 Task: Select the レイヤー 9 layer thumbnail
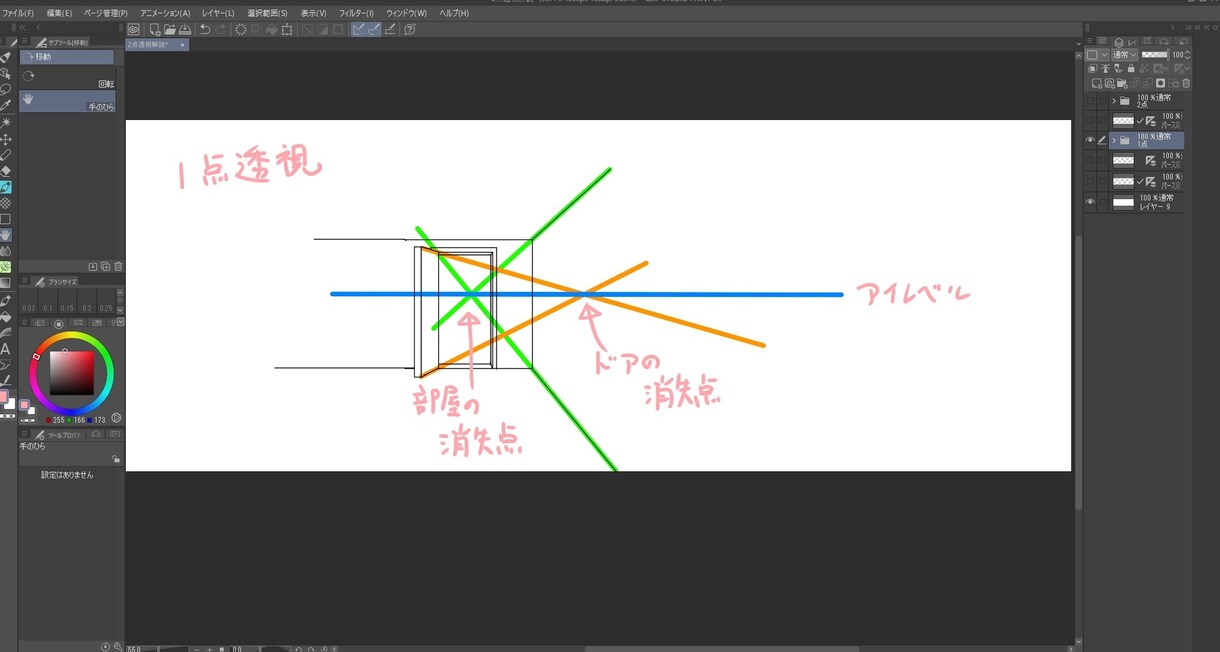point(1123,201)
